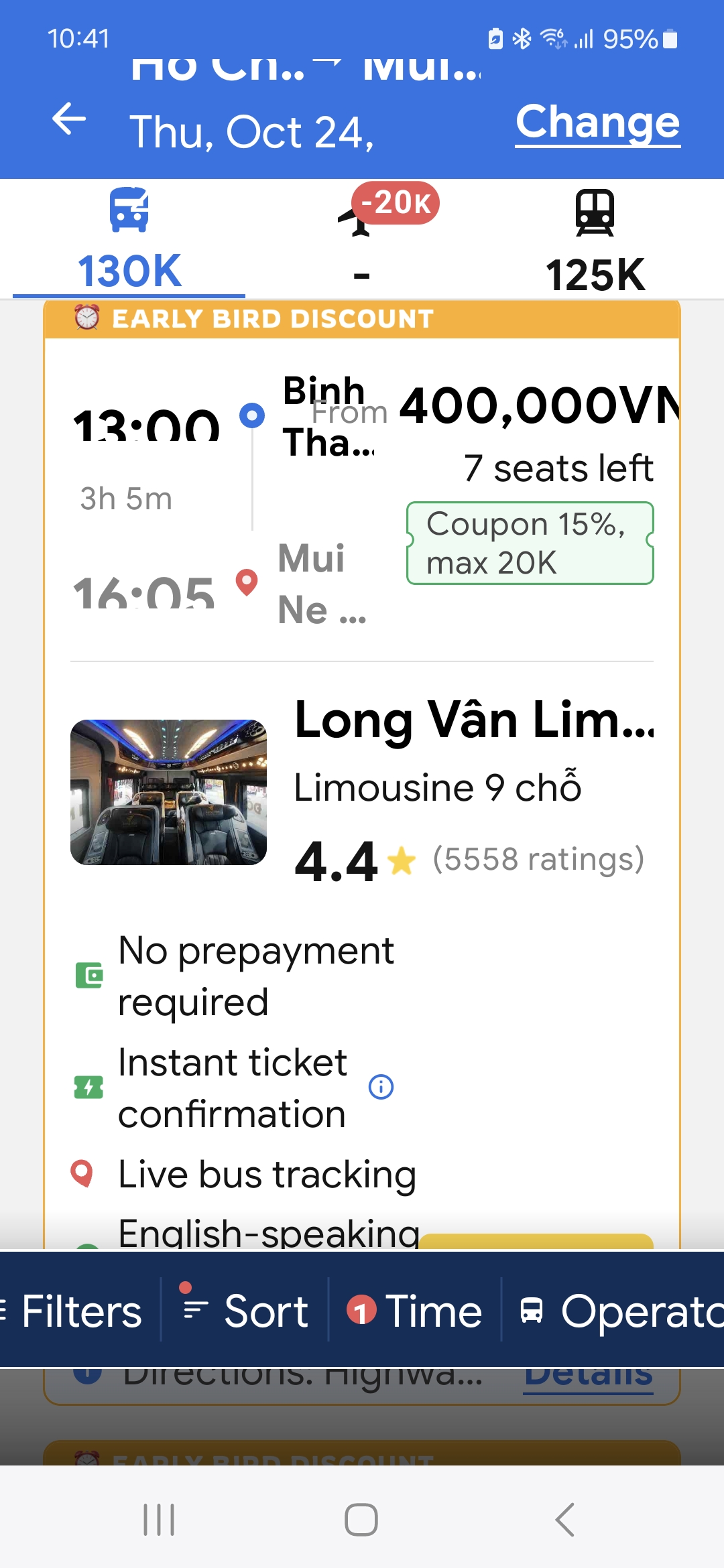The height and width of the screenshot is (1568, 724).
Task: Select the bus transport tab icon
Action: click(x=129, y=210)
